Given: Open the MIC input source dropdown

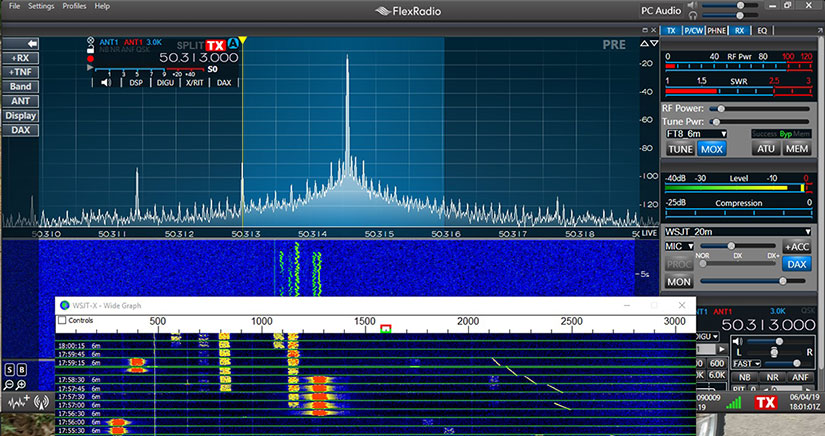Looking at the screenshot, I should pyautogui.click(x=679, y=246).
